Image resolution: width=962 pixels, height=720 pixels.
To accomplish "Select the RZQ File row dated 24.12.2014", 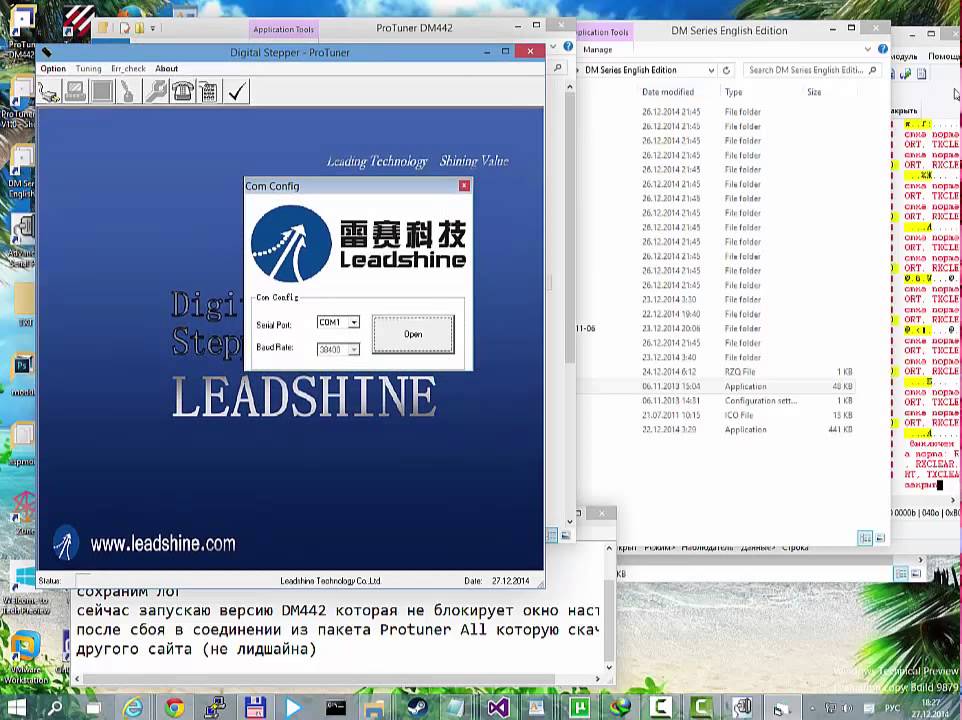I will [715, 372].
